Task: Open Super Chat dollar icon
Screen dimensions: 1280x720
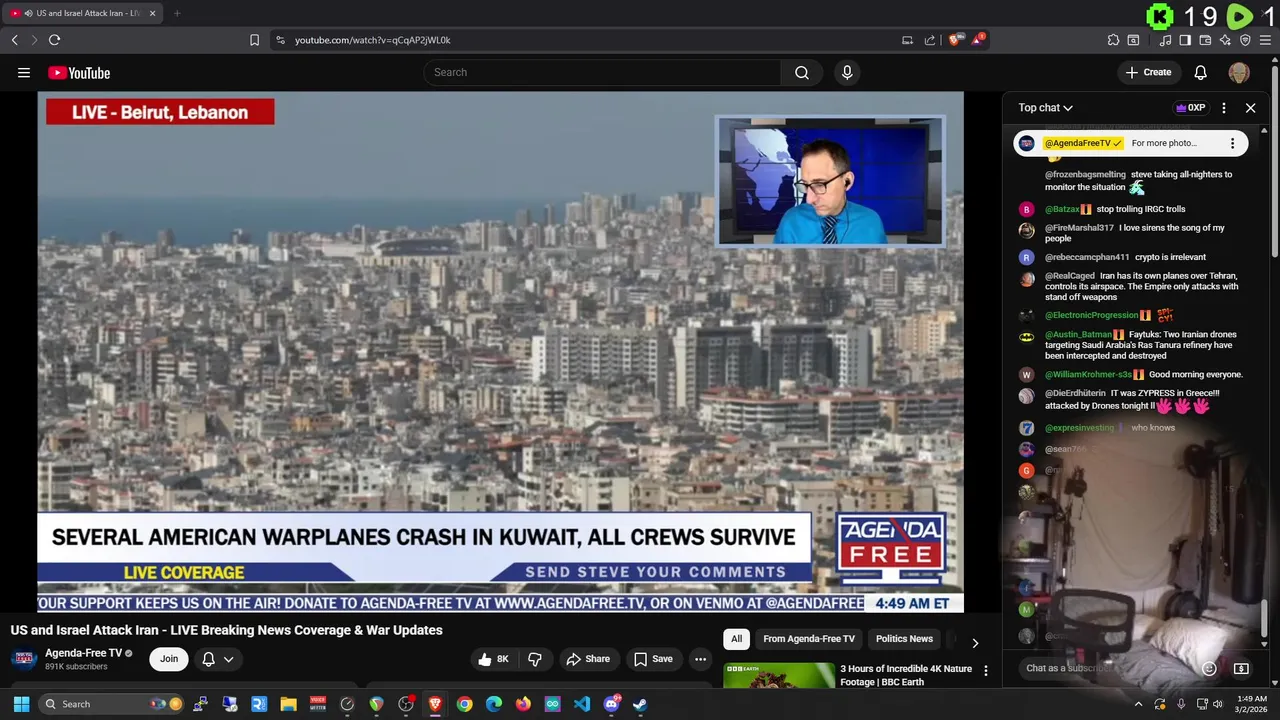Action: pyautogui.click(x=1241, y=668)
